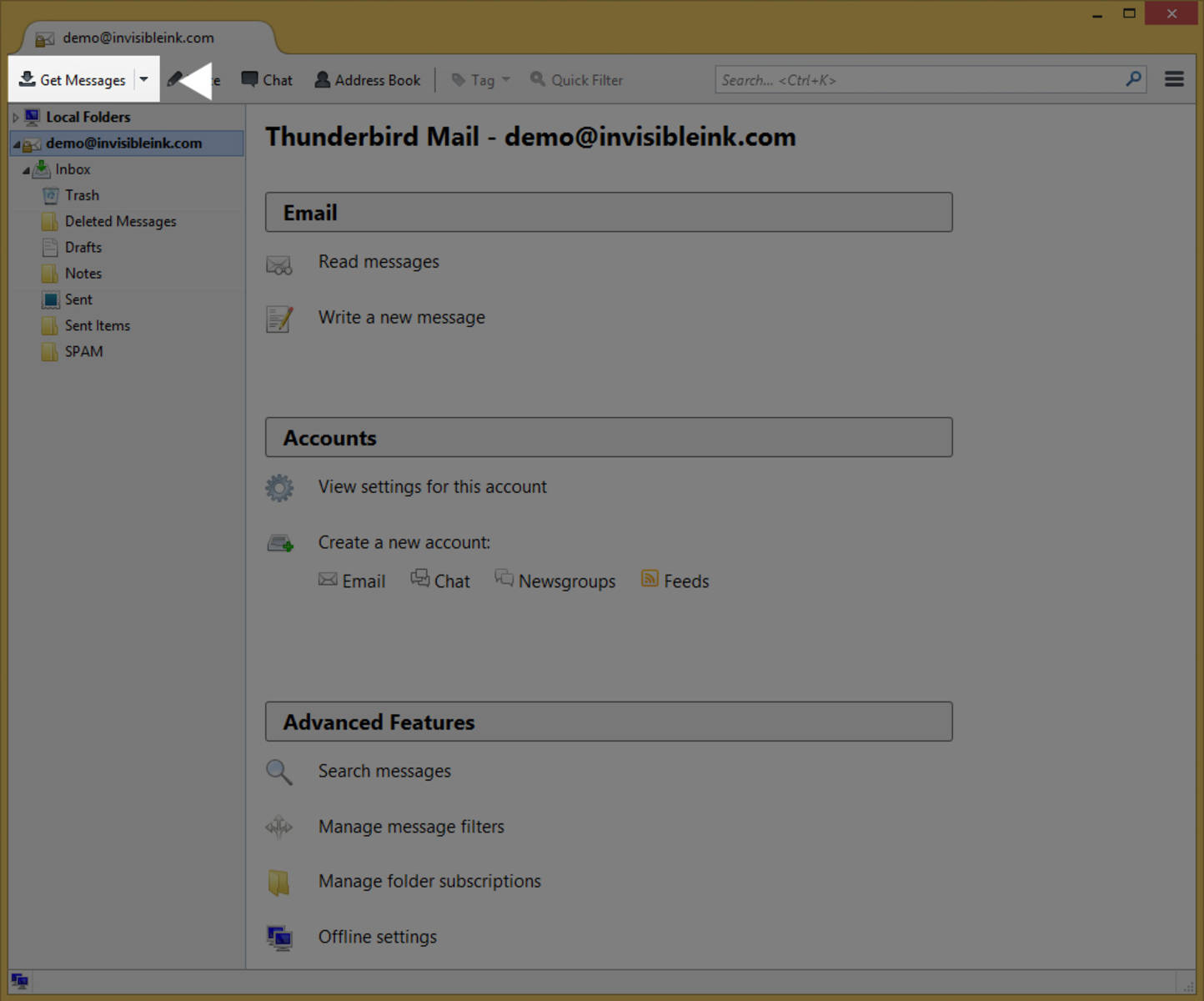Click the Search messages link
Image resolution: width=1204 pixels, height=1001 pixels.
[x=384, y=772]
